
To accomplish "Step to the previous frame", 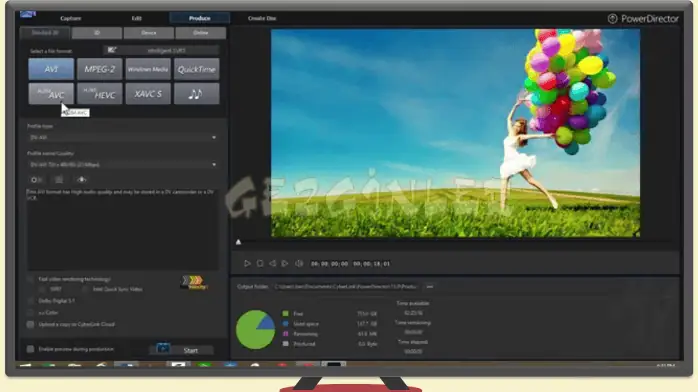I will [272, 263].
